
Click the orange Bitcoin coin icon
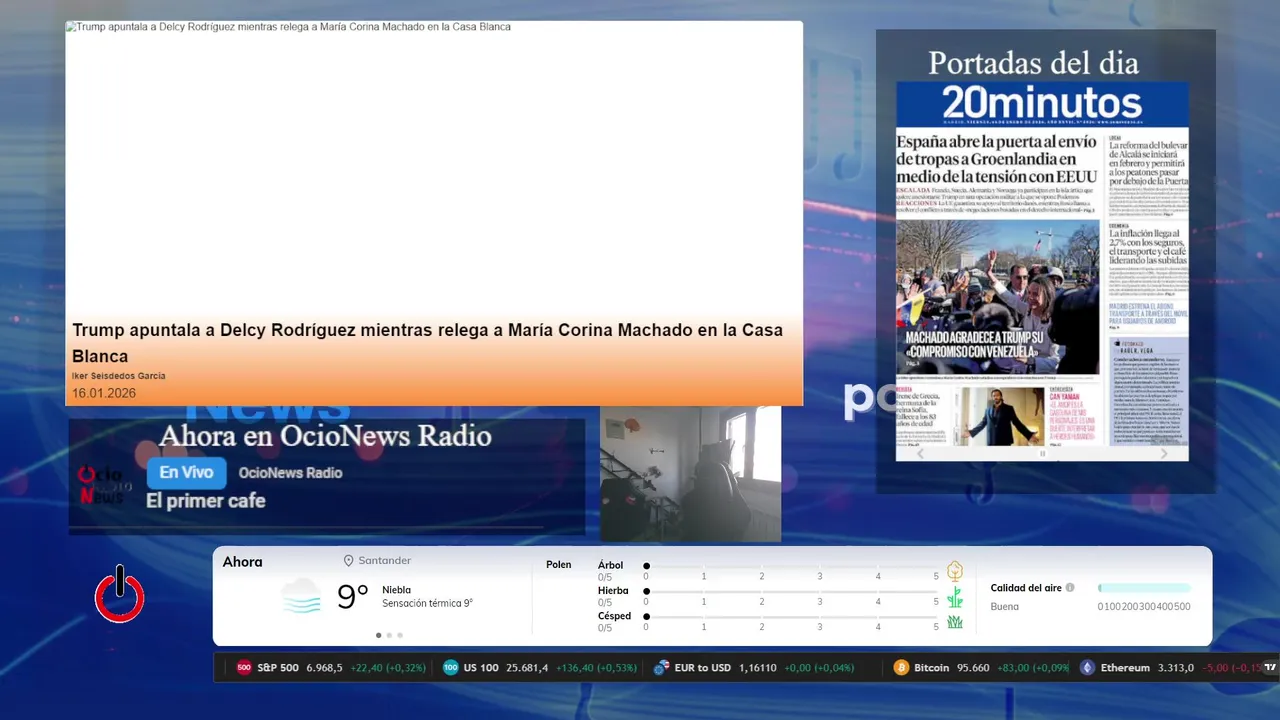pos(901,668)
